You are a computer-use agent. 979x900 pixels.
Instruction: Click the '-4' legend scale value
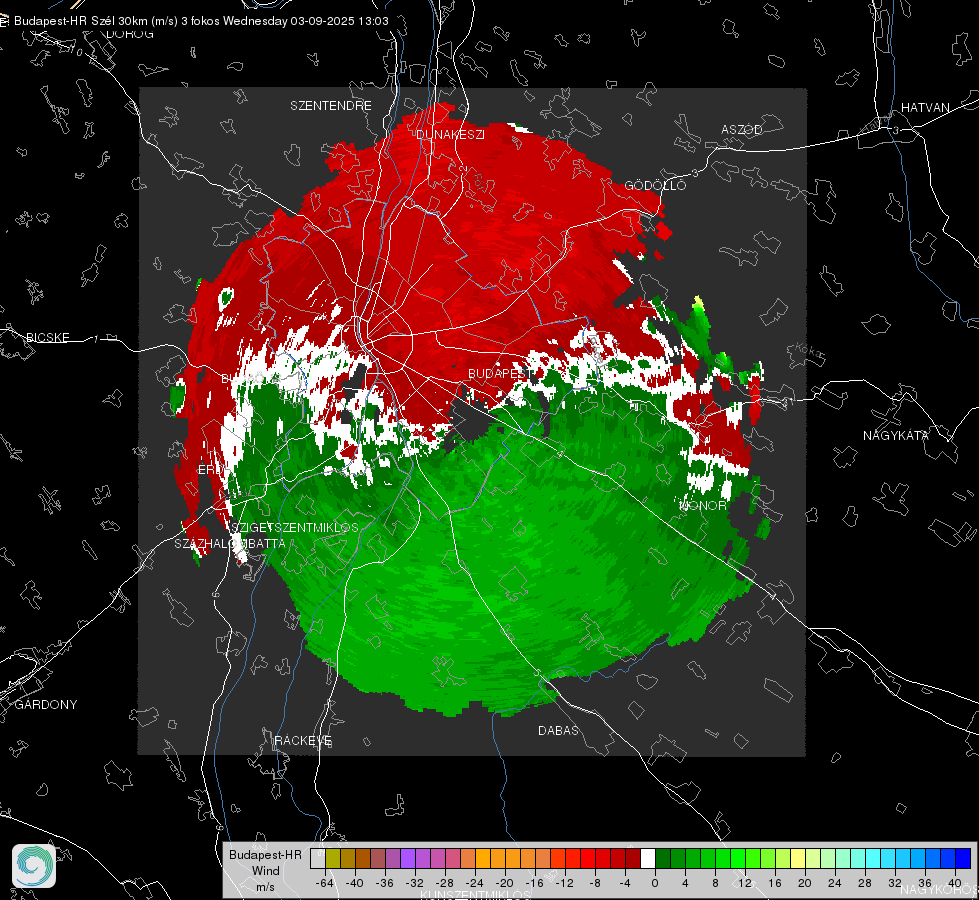point(625,883)
